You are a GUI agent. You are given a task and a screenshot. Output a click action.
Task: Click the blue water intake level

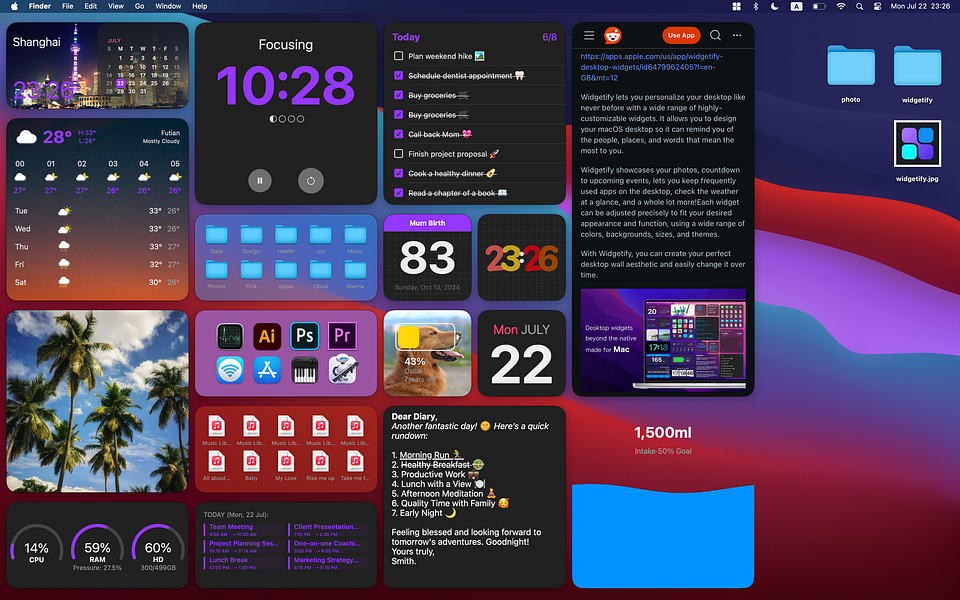tap(663, 536)
